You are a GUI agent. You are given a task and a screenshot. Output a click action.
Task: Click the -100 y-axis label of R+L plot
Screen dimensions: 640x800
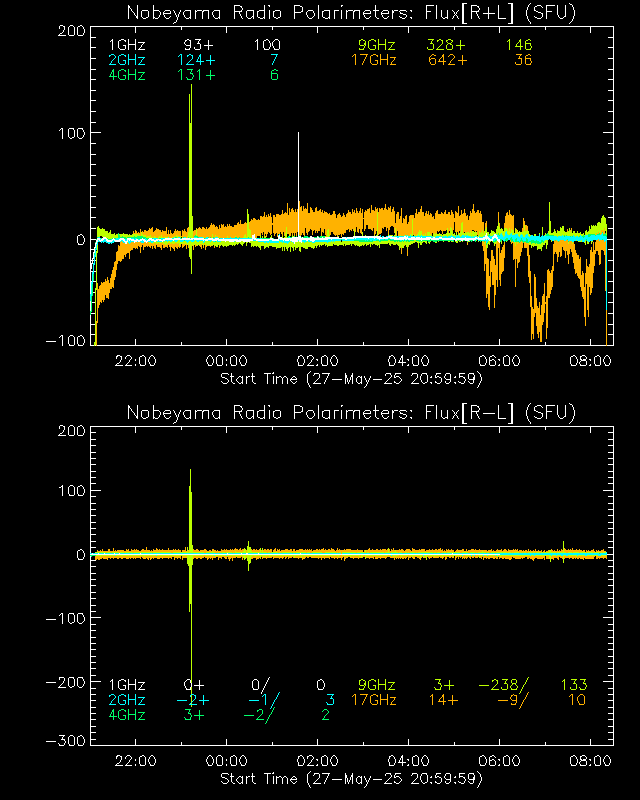point(66,340)
